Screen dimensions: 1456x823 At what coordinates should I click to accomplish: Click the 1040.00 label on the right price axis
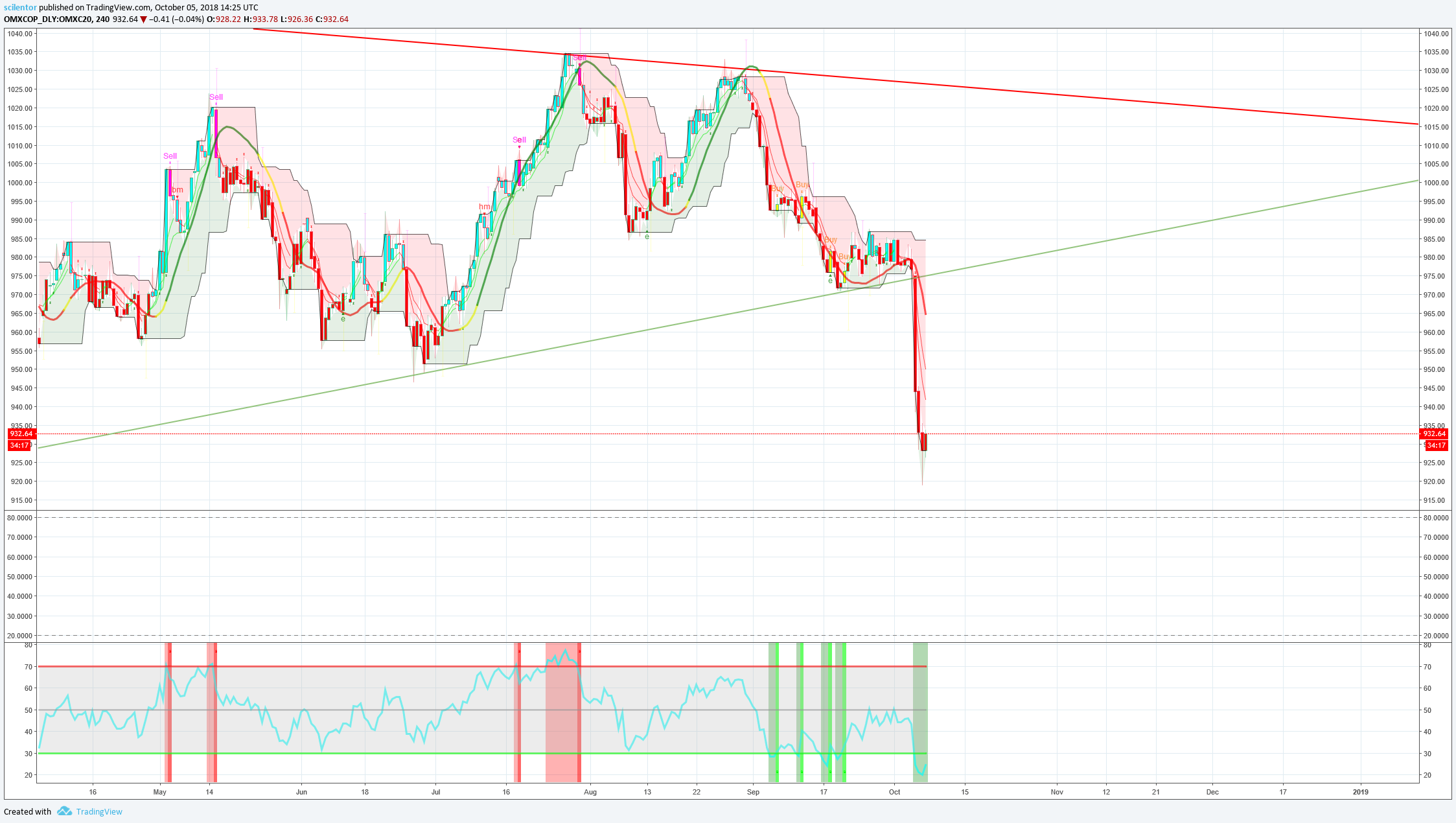1437,34
